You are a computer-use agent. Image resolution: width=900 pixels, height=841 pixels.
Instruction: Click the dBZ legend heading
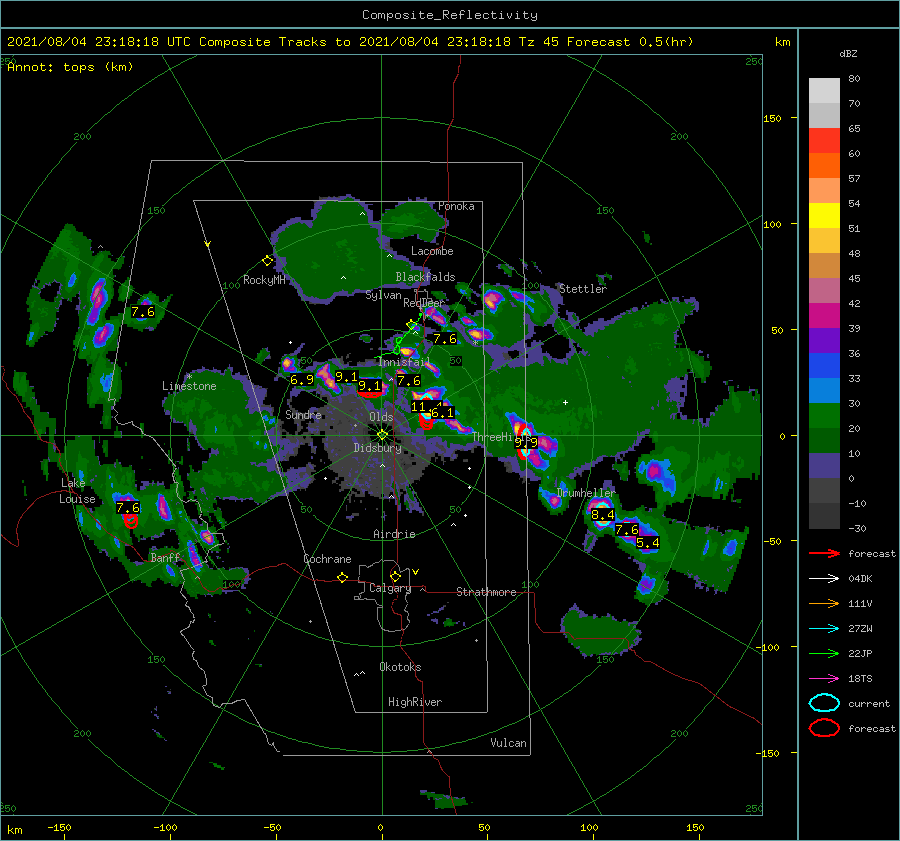click(848, 53)
